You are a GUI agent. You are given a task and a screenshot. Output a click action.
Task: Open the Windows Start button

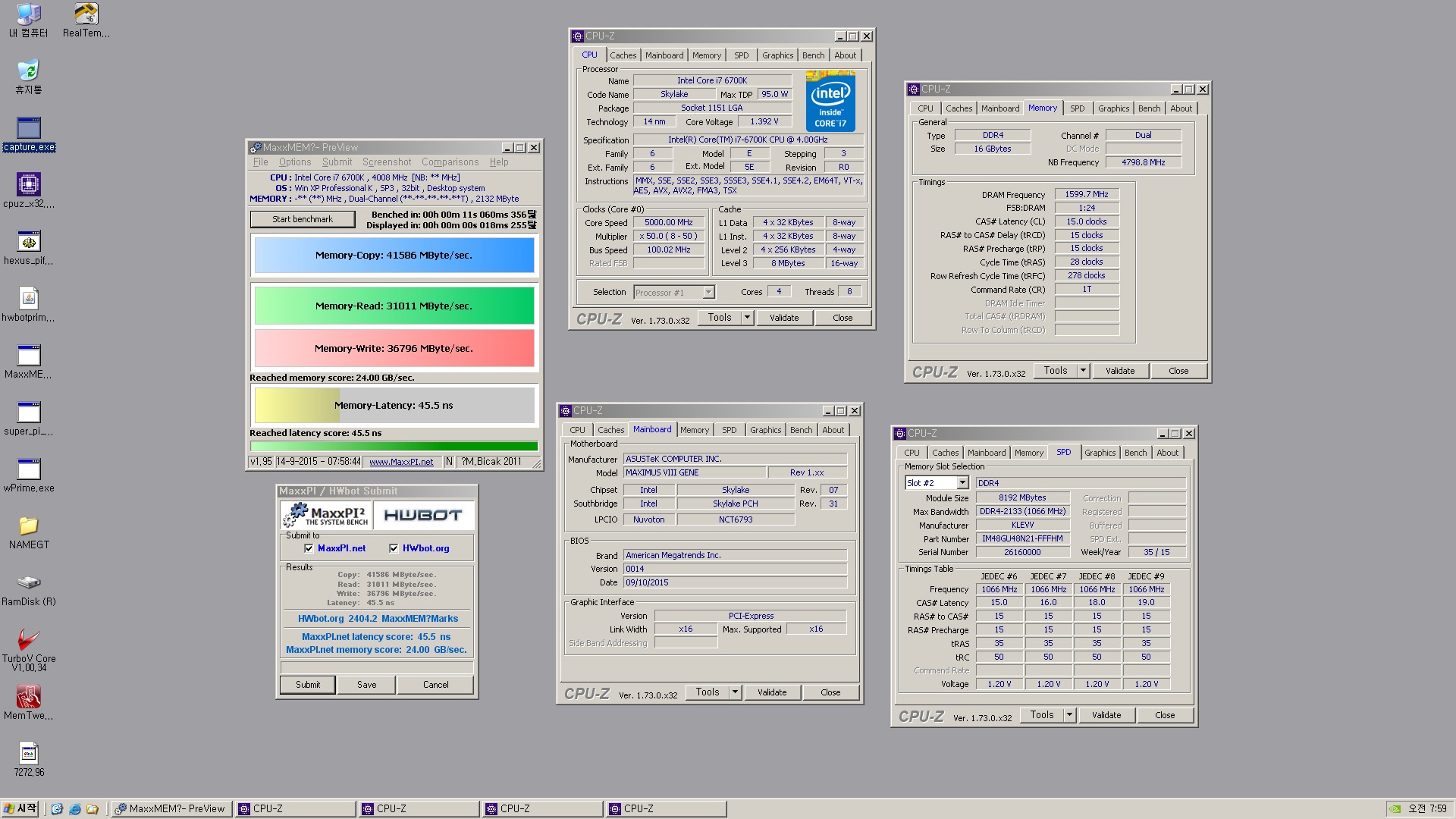point(20,809)
